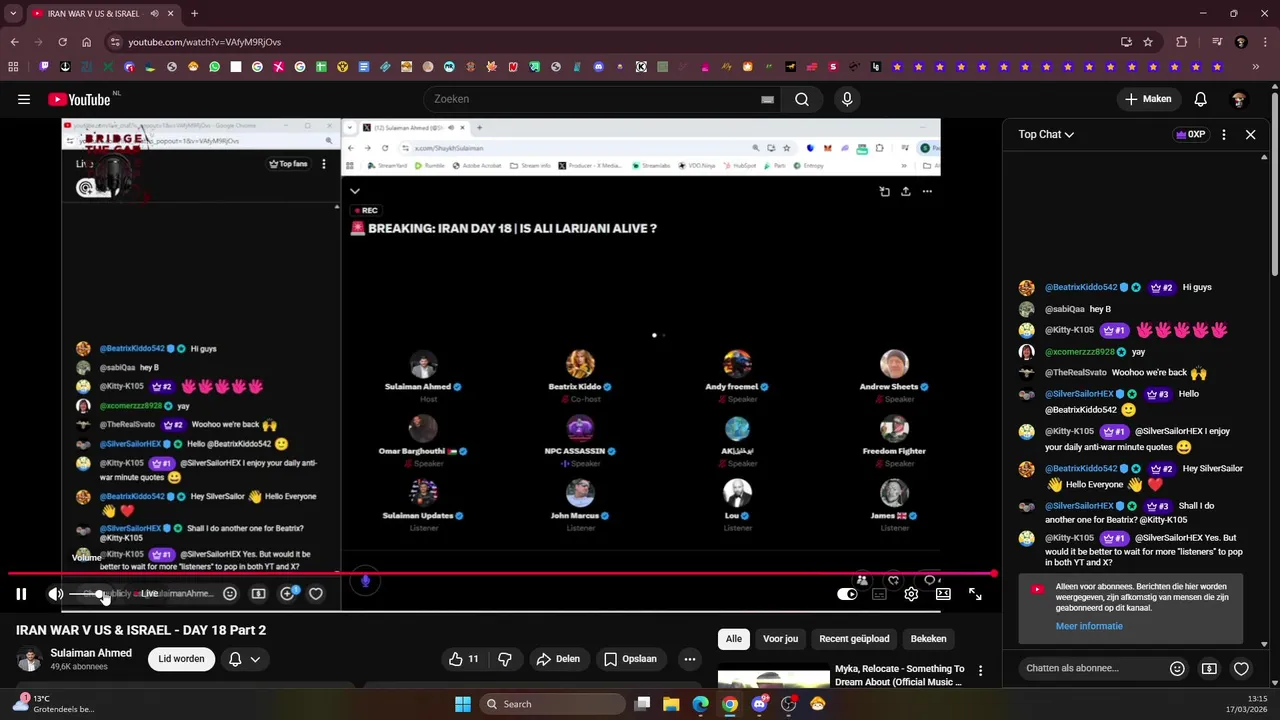The image size is (1280, 720).
Task: Enter full screen mode
Action: pyautogui.click(x=975, y=594)
